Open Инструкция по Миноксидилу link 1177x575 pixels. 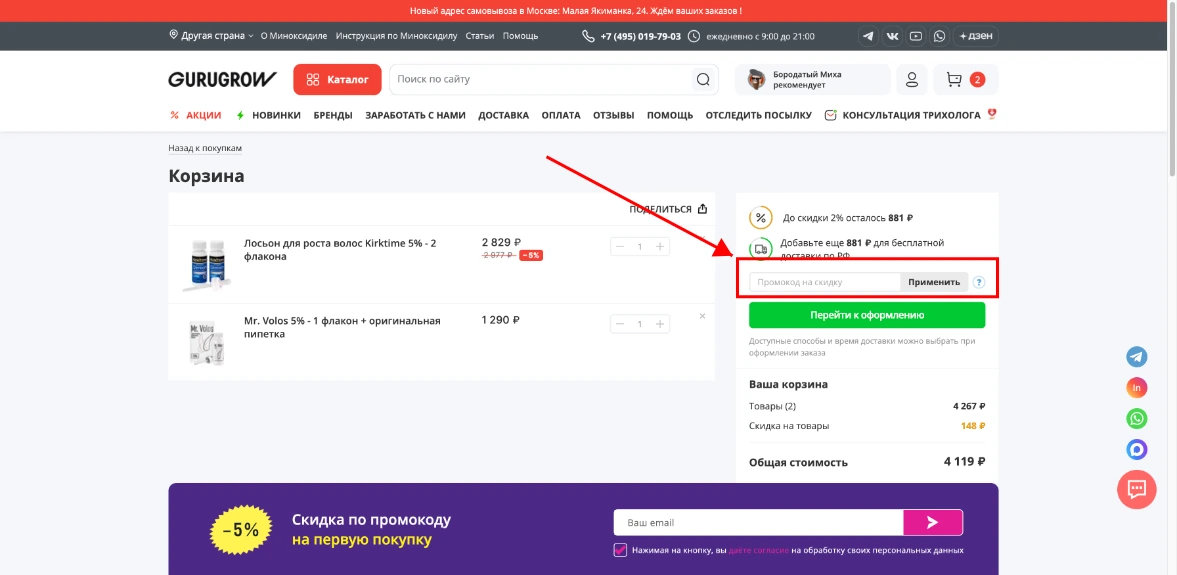coord(396,36)
